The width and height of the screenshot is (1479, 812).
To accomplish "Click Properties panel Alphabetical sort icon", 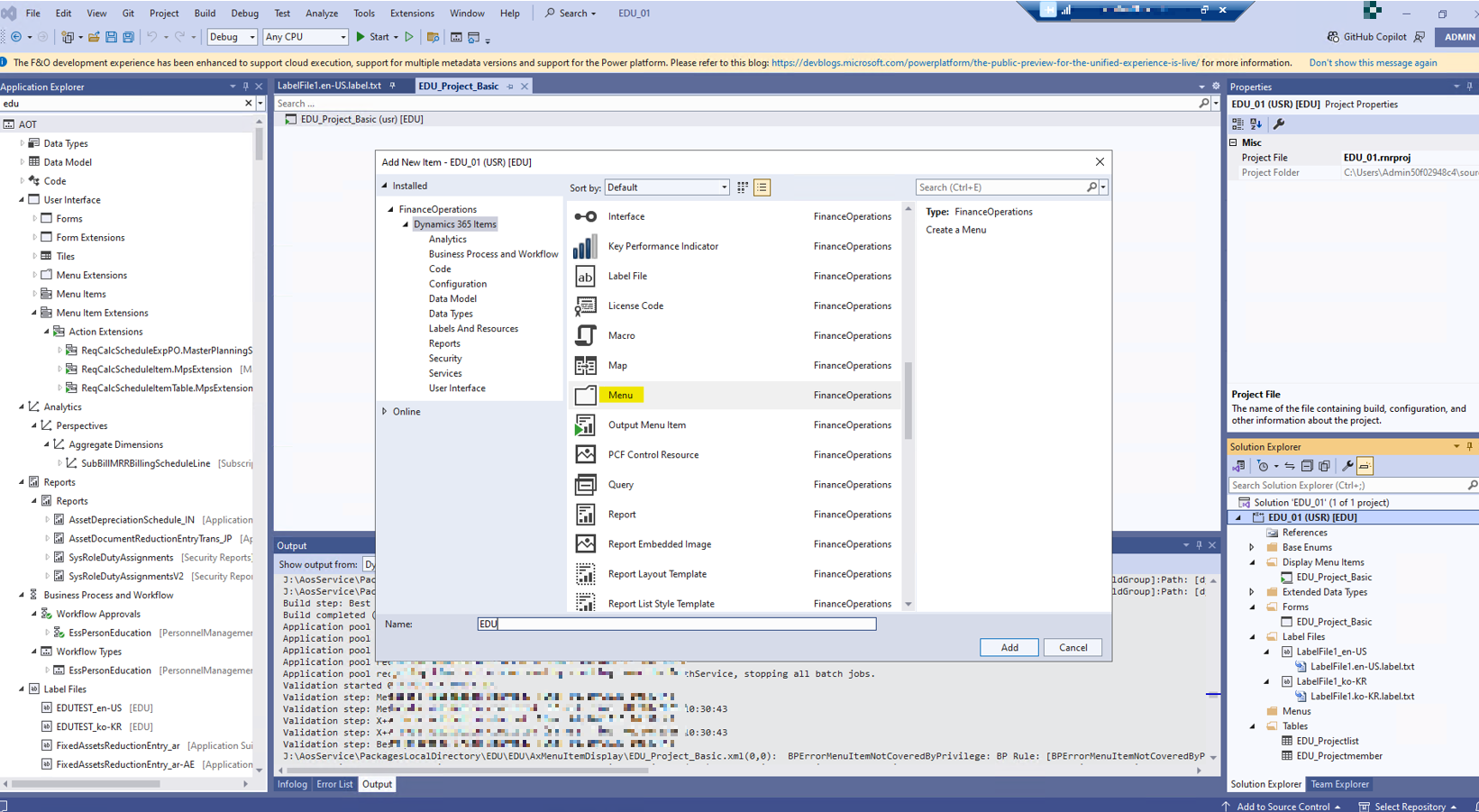I will pos(1255,123).
